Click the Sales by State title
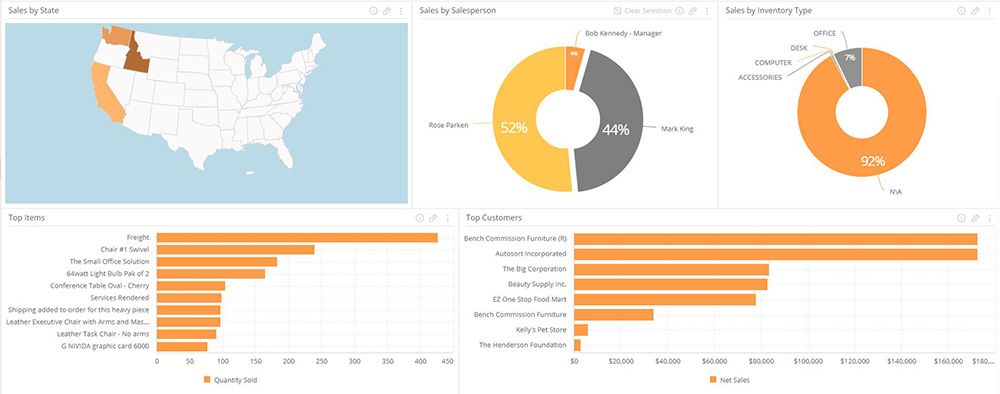 point(34,11)
